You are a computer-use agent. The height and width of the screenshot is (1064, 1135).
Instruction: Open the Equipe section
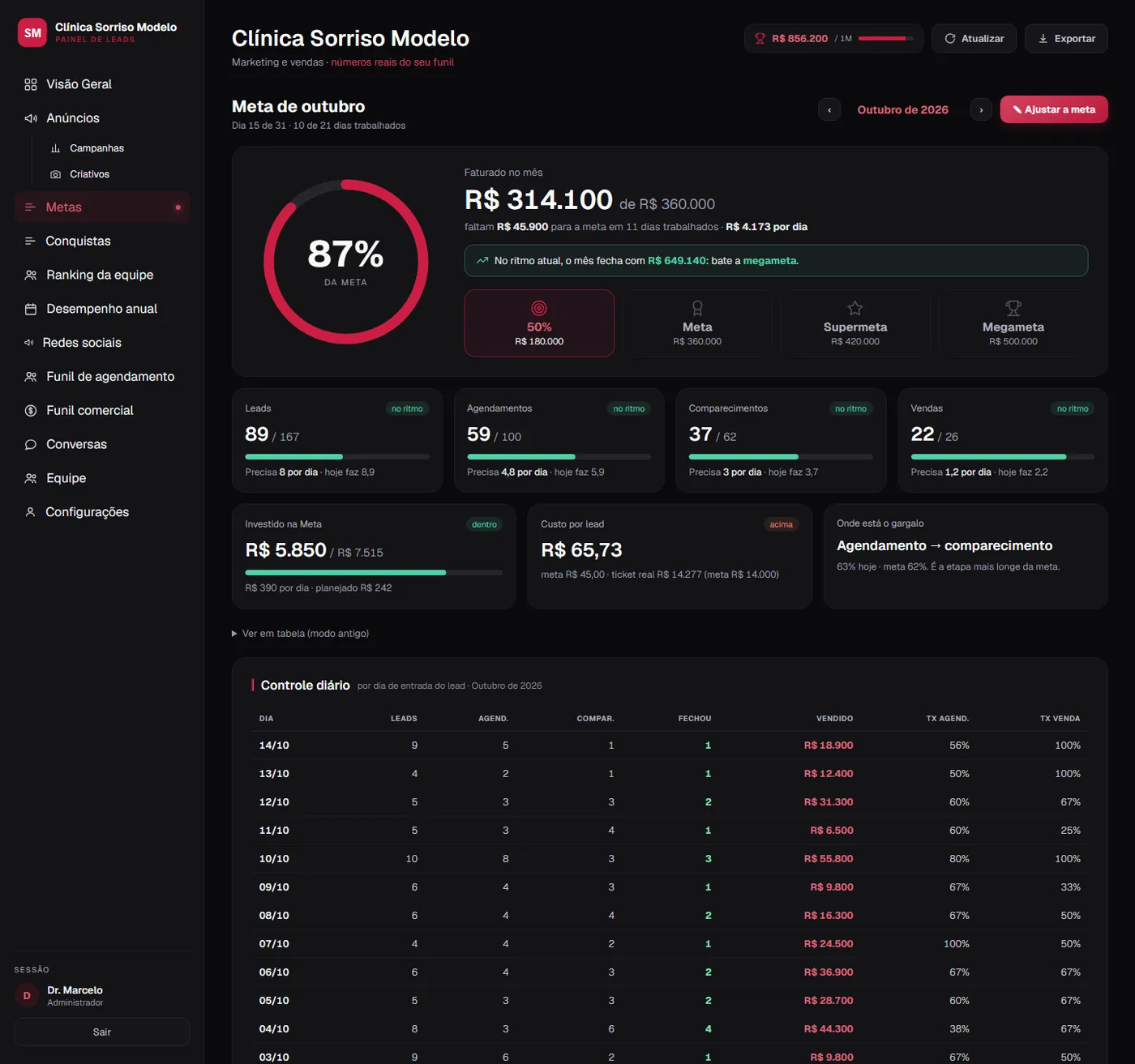pyautogui.click(x=102, y=478)
